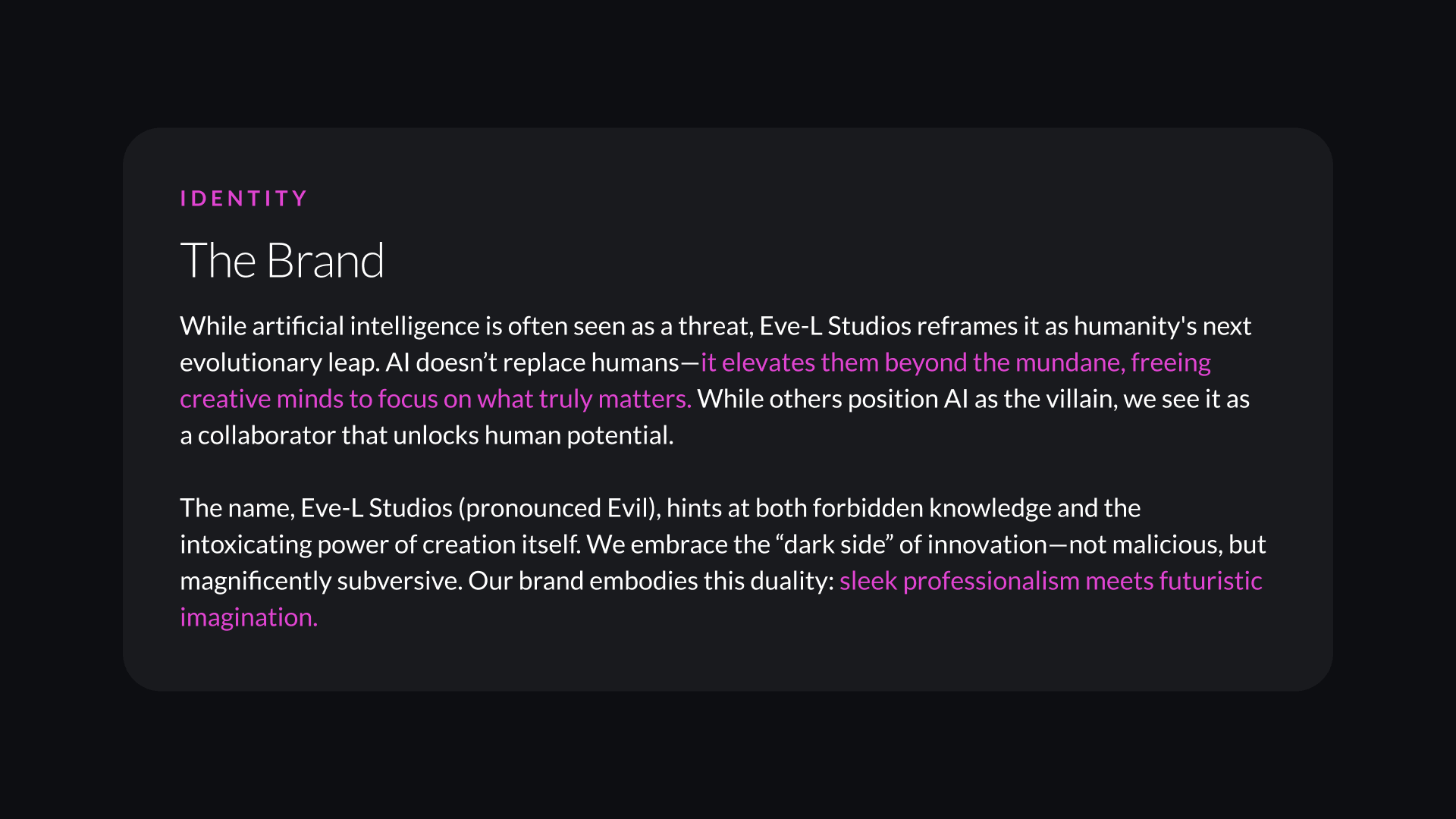Screen dimensions: 1456x819
Task: Click the phrase "Our brand embodies this duality"
Action: (650, 581)
